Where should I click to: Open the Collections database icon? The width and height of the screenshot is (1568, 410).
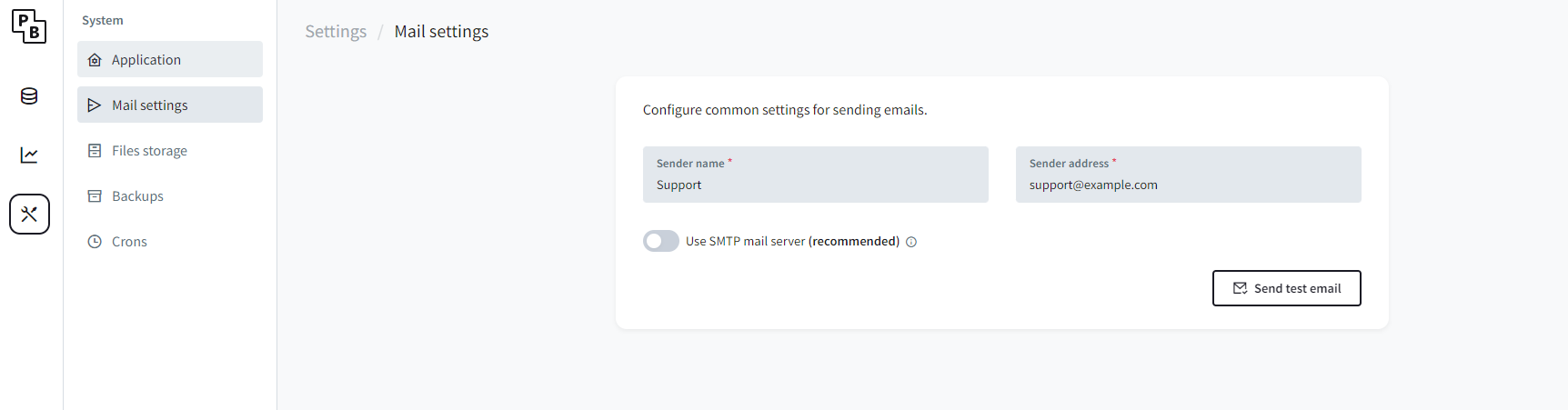(x=29, y=96)
